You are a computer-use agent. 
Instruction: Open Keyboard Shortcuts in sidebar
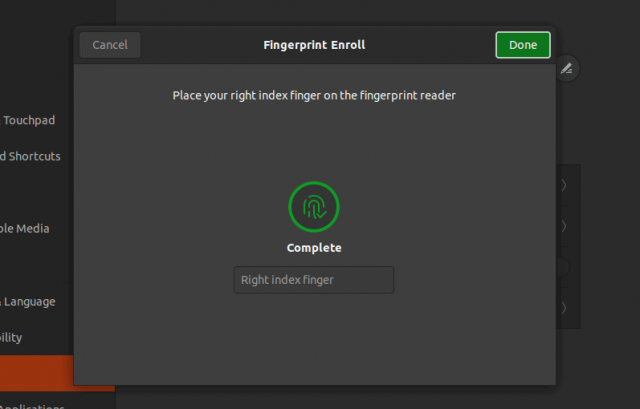point(30,156)
